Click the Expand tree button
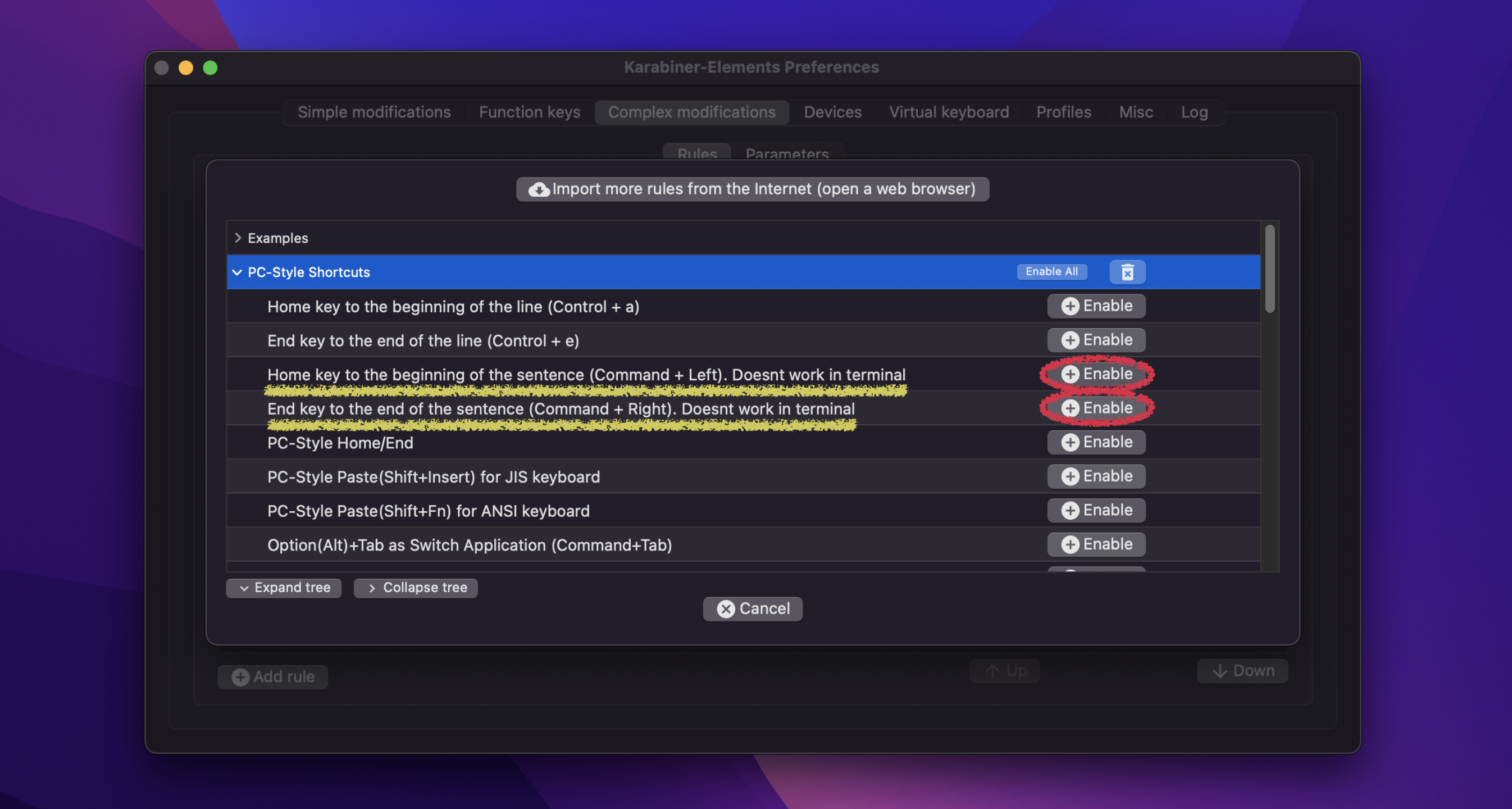The width and height of the screenshot is (1512, 809). [284, 588]
